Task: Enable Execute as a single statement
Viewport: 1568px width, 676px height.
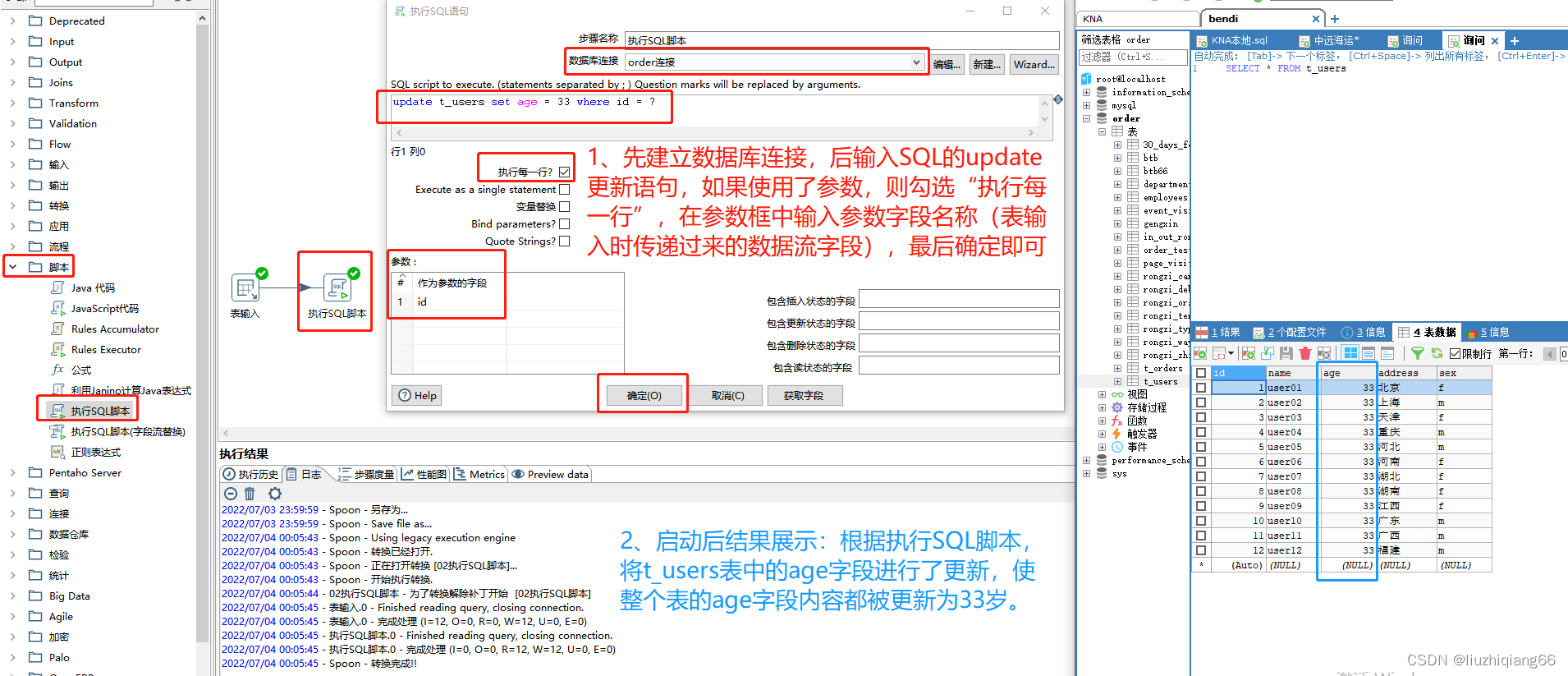Action: point(564,189)
